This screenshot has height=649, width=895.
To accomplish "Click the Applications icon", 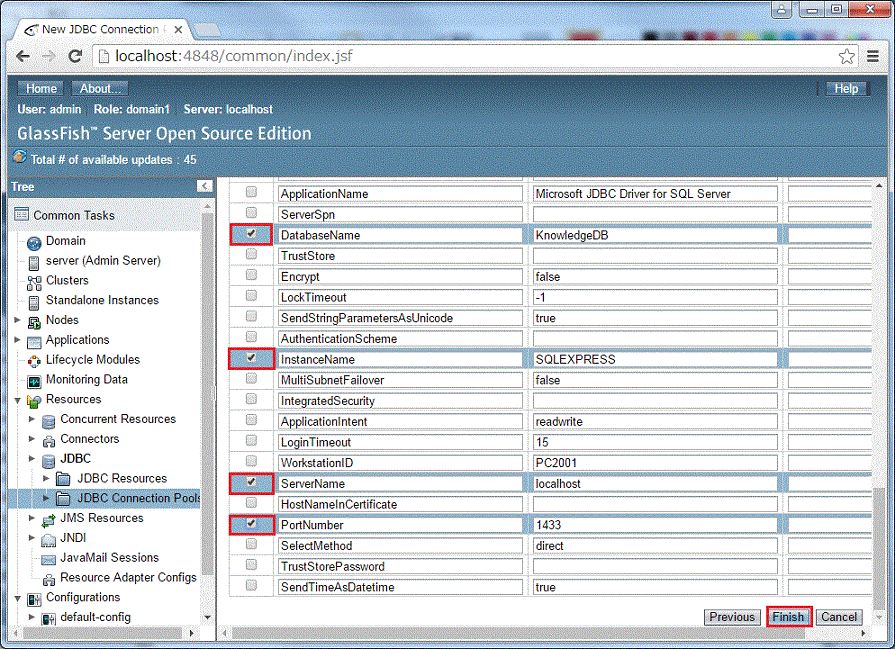I will click(x=34, y=342).
